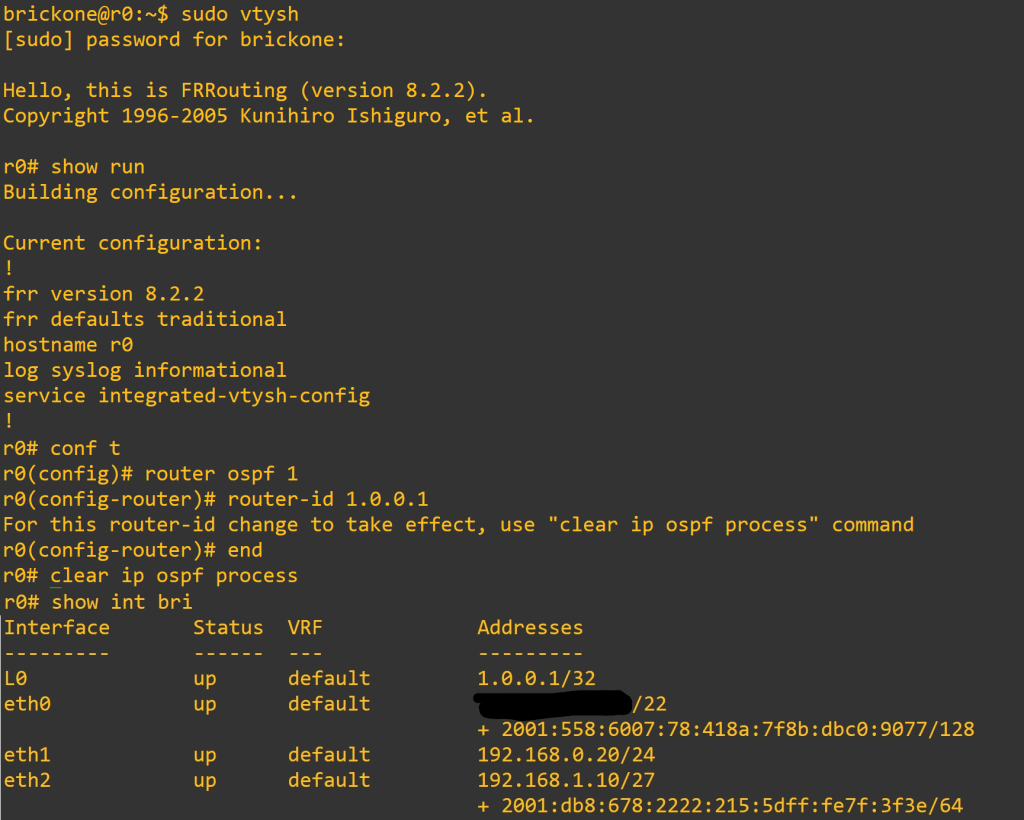Click the 'router ospf 1' command

tap(221, 473)
